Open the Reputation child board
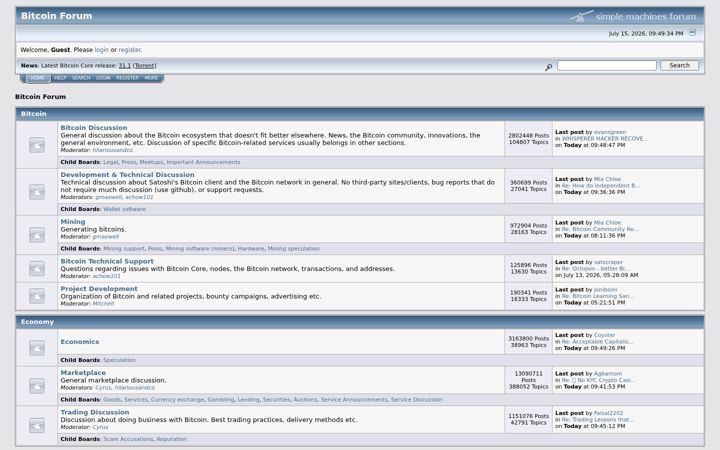This screenshot has width=720, height=450. tap(172, 439)
